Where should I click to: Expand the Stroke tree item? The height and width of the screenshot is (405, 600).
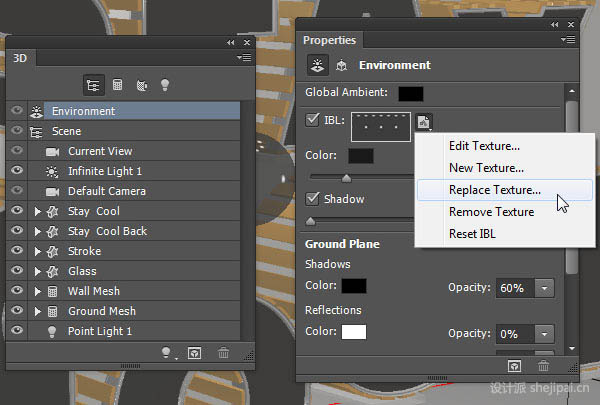pos(38,251)
